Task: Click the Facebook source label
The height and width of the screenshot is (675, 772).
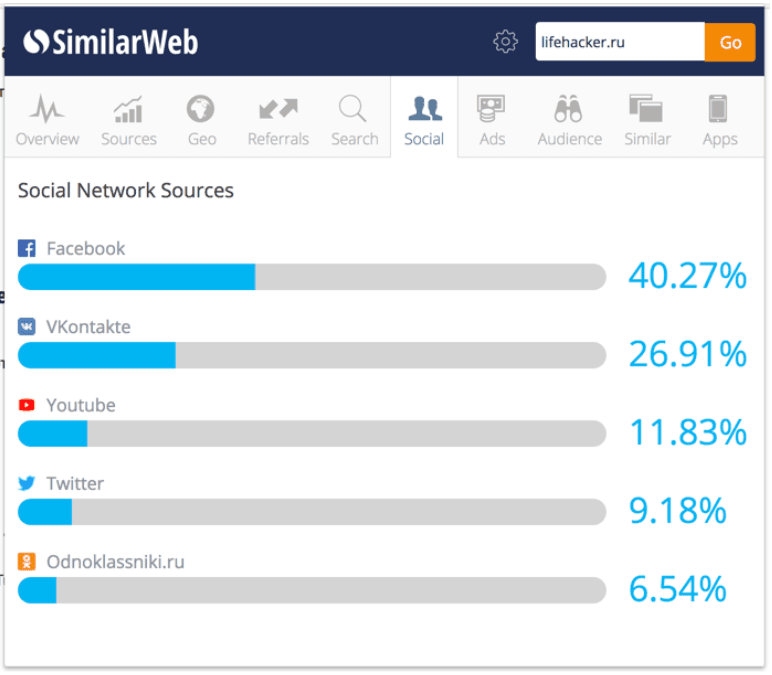Action: (x=86, y=249)
